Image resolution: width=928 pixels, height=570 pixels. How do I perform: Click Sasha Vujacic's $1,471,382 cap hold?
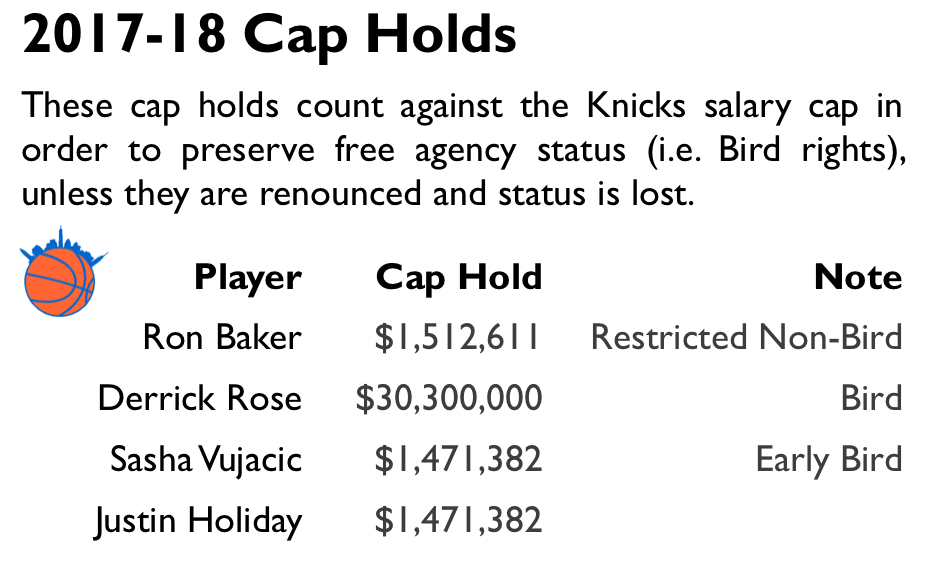coord(458,459)
